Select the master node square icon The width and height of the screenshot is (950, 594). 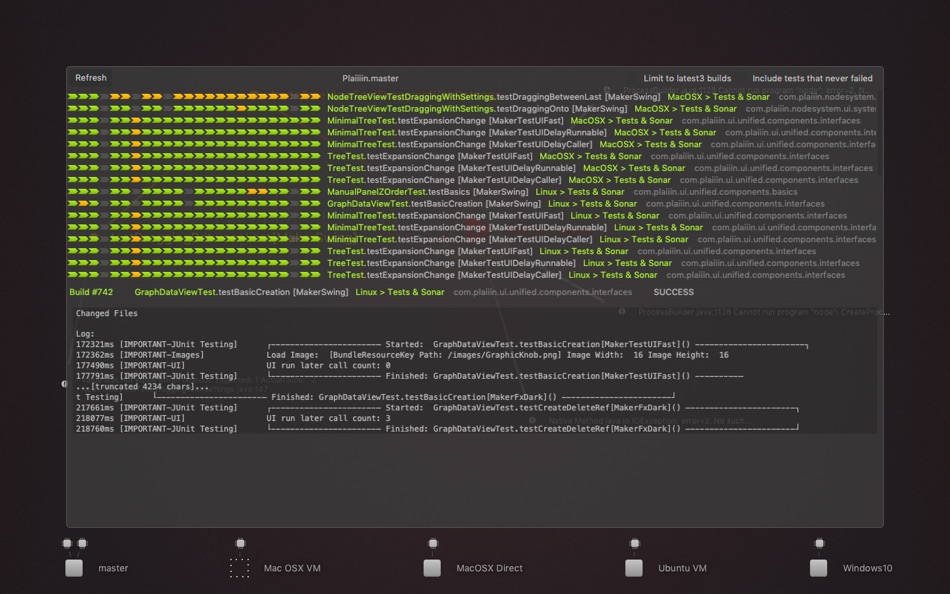(74, 568)
